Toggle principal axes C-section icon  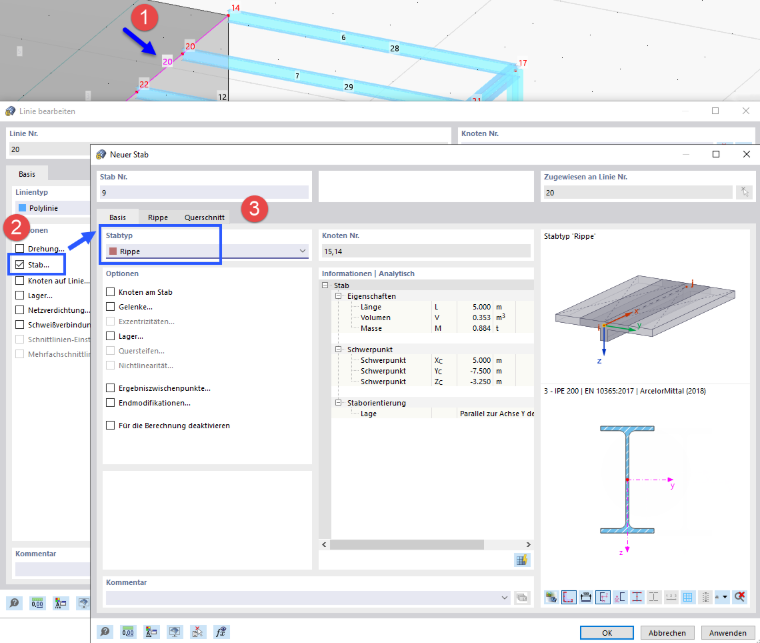(x=620, y=597)
